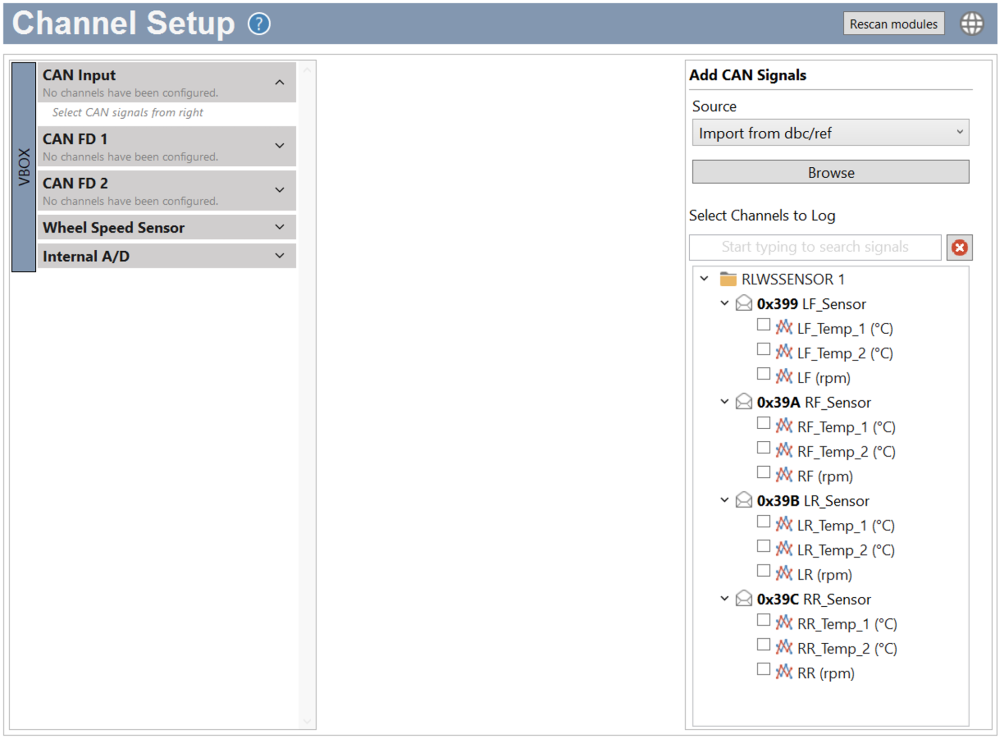Clear the signal search using the red X

(x=959, y=247)
